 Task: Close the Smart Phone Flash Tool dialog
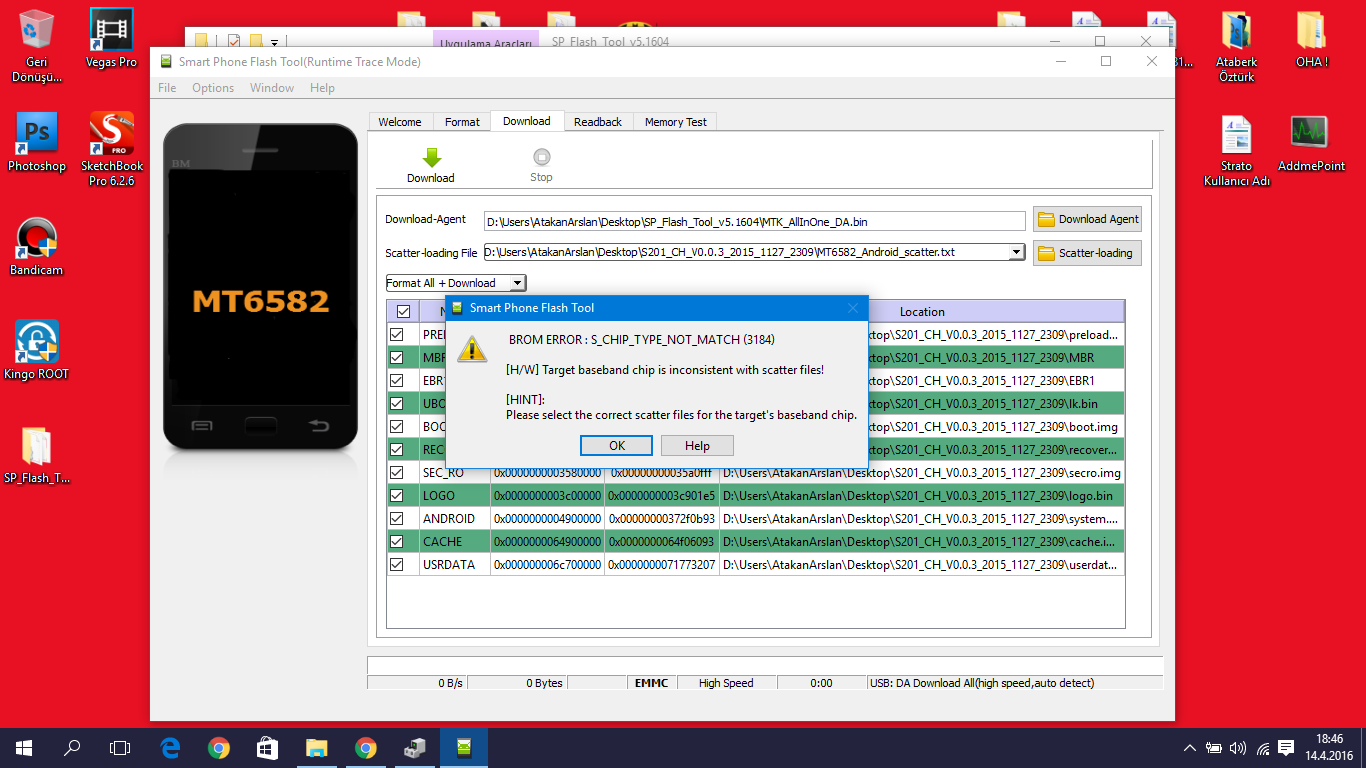point(853,308)
